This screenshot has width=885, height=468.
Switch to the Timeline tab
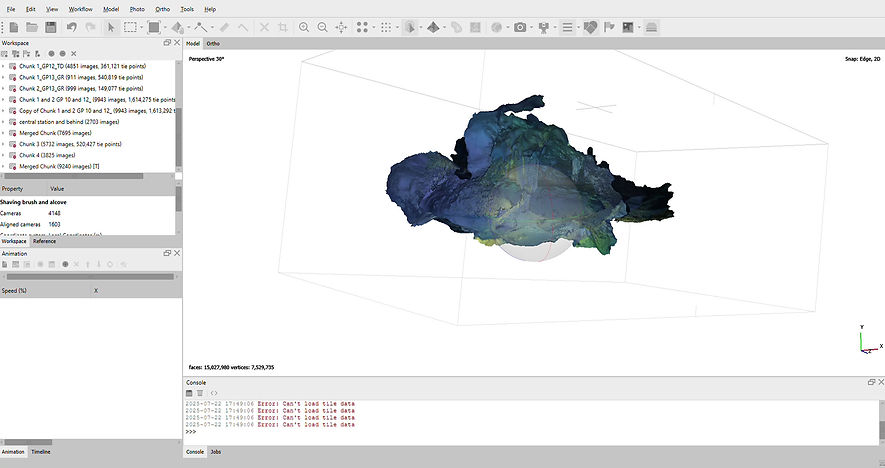pos(41,452)
